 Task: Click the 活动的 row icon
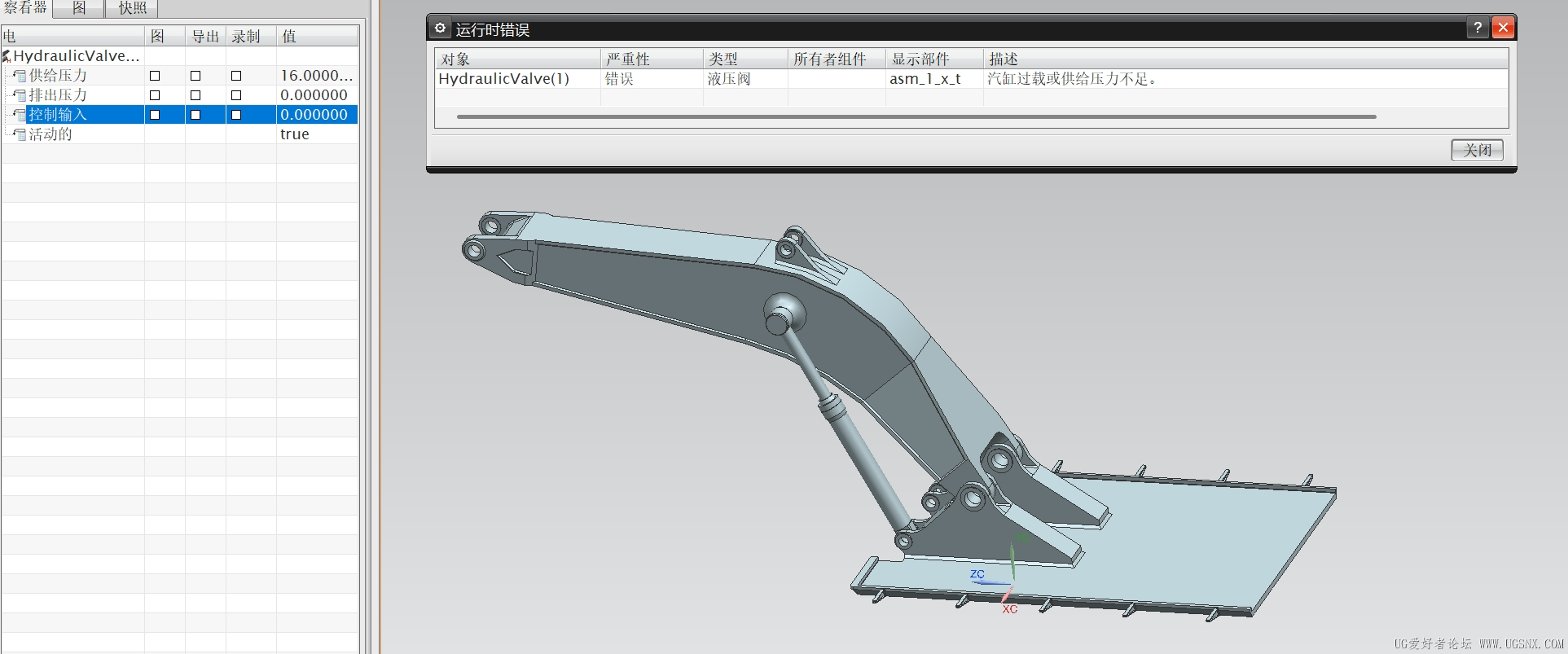[20, 134]
